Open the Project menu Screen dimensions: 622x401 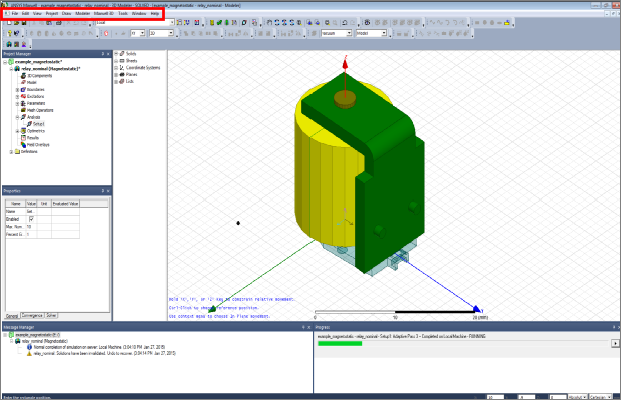click(52, 13)
